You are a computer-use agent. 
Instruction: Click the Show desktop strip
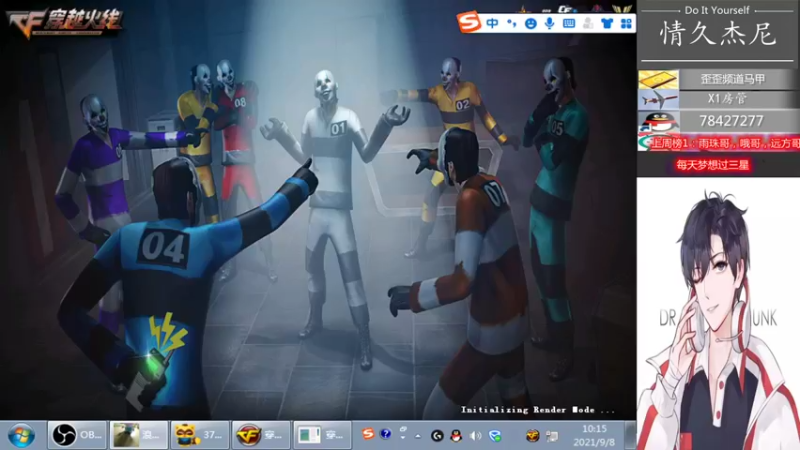click(631, 435)
